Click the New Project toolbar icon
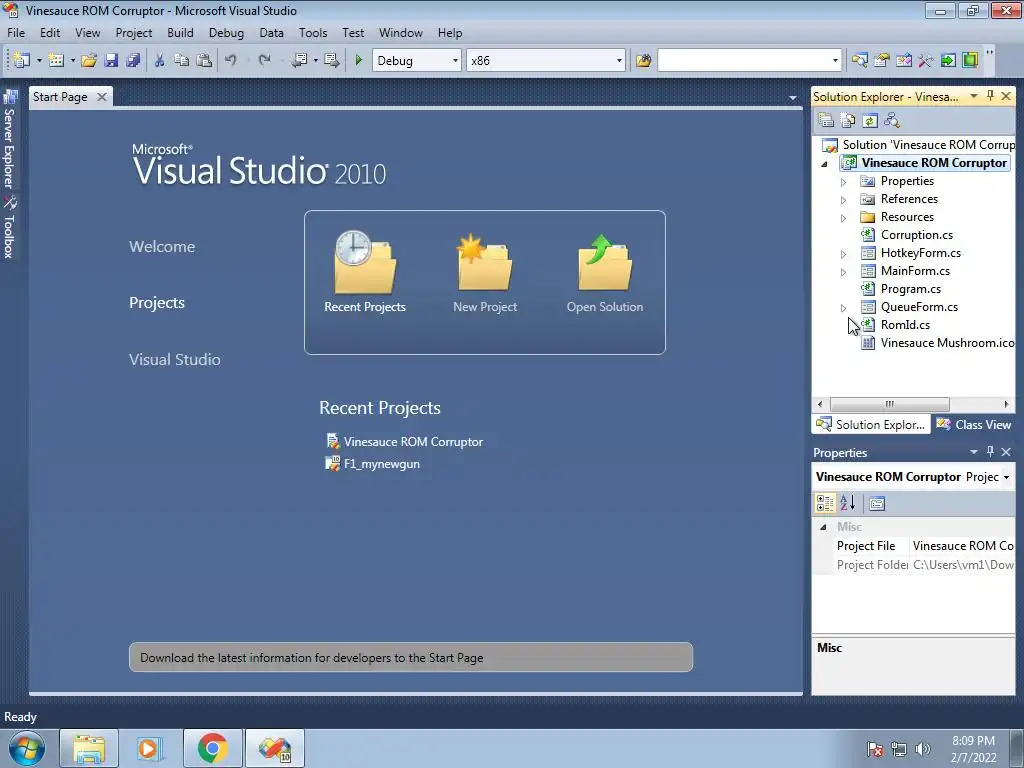 [x=22, y=60]
